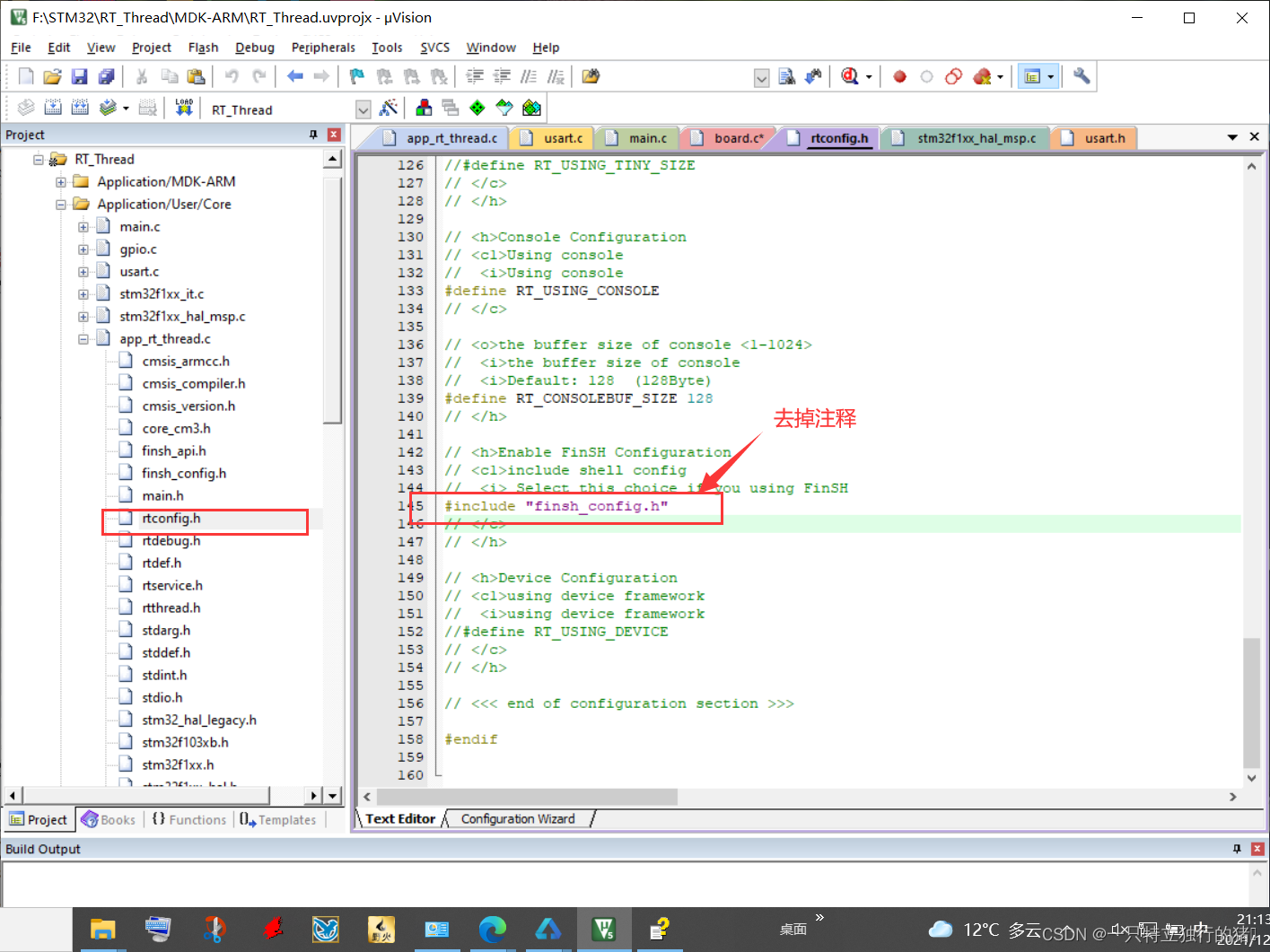Switch to the stm32f1xx_hal_msp.c tab
1270x952 pixels.
[966, 138]
